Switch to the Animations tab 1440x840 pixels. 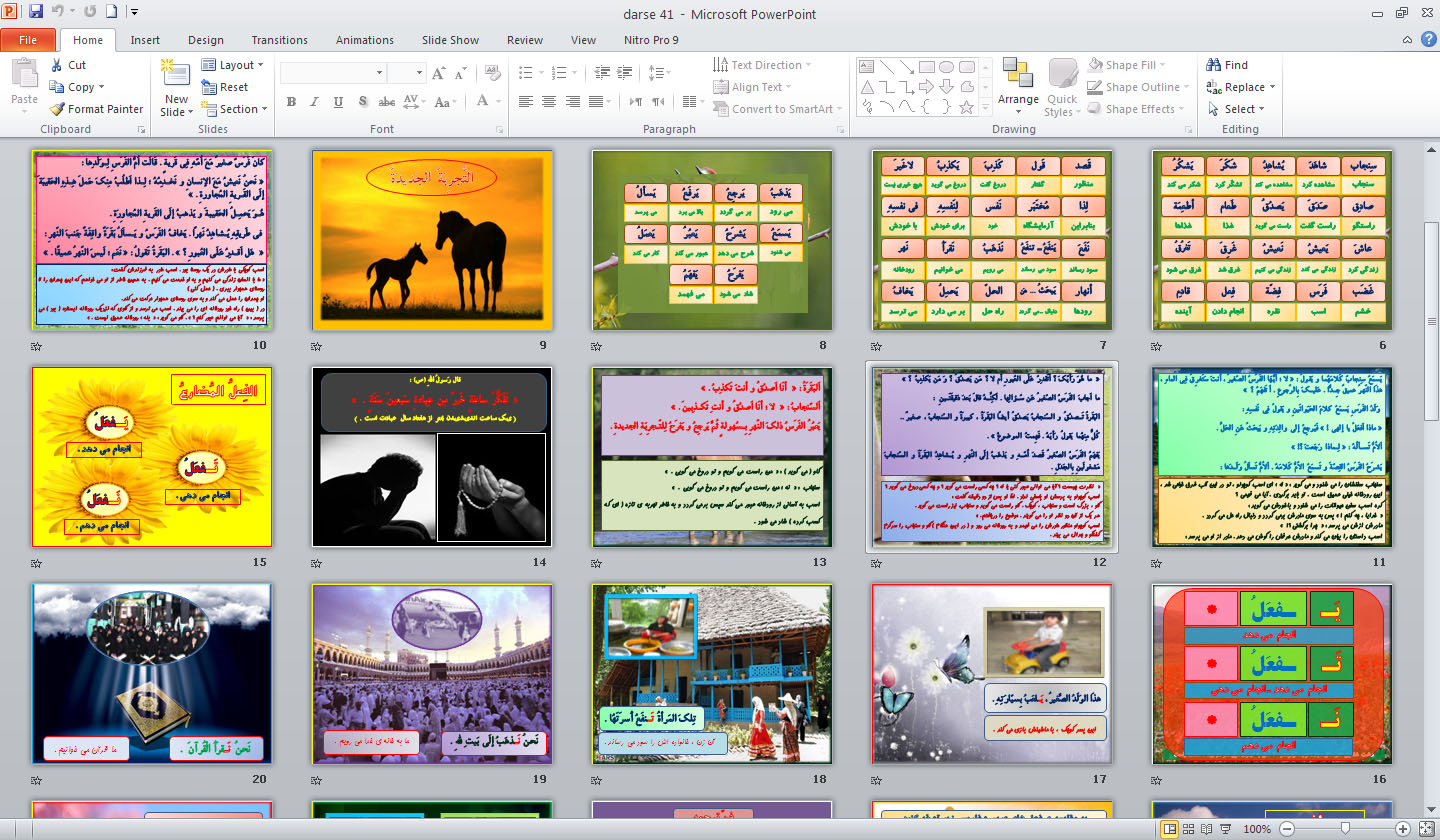click(x=365, y=40)
